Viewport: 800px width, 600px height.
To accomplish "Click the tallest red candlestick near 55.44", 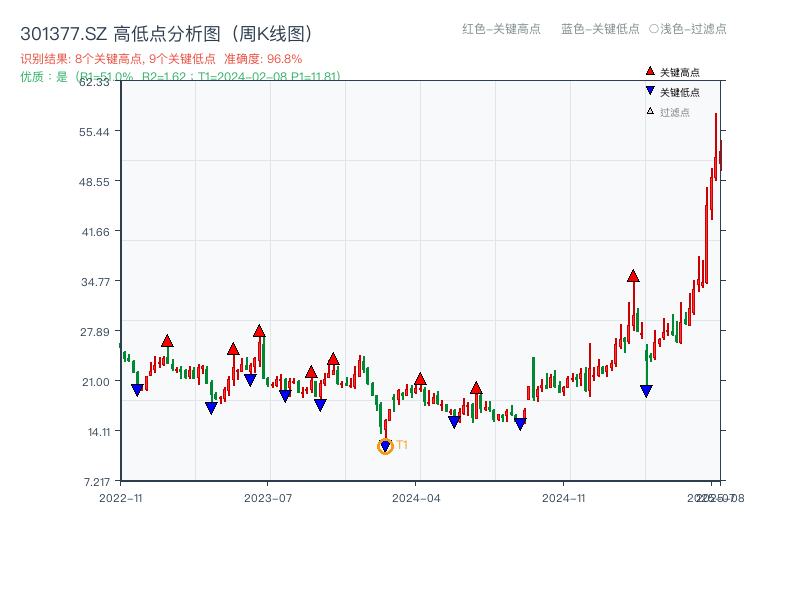I will point(716,147).
